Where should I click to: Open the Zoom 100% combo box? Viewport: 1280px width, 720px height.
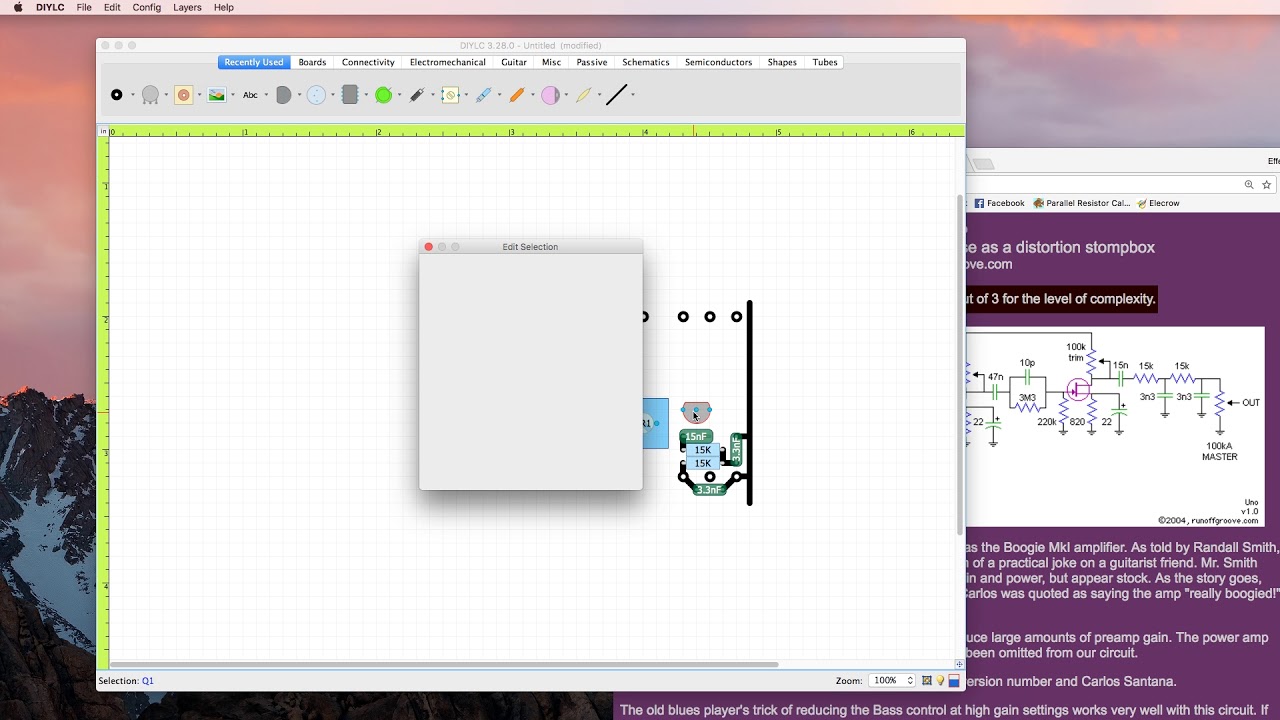(x=891, y=681)
